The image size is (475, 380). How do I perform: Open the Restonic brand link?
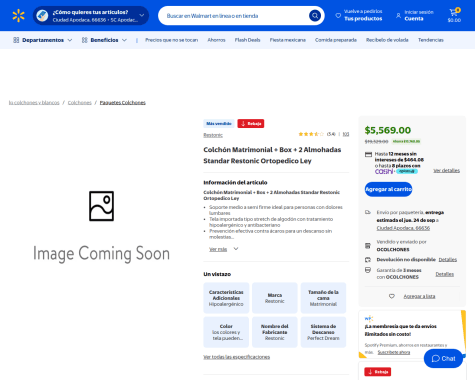(x=213, y=135)
